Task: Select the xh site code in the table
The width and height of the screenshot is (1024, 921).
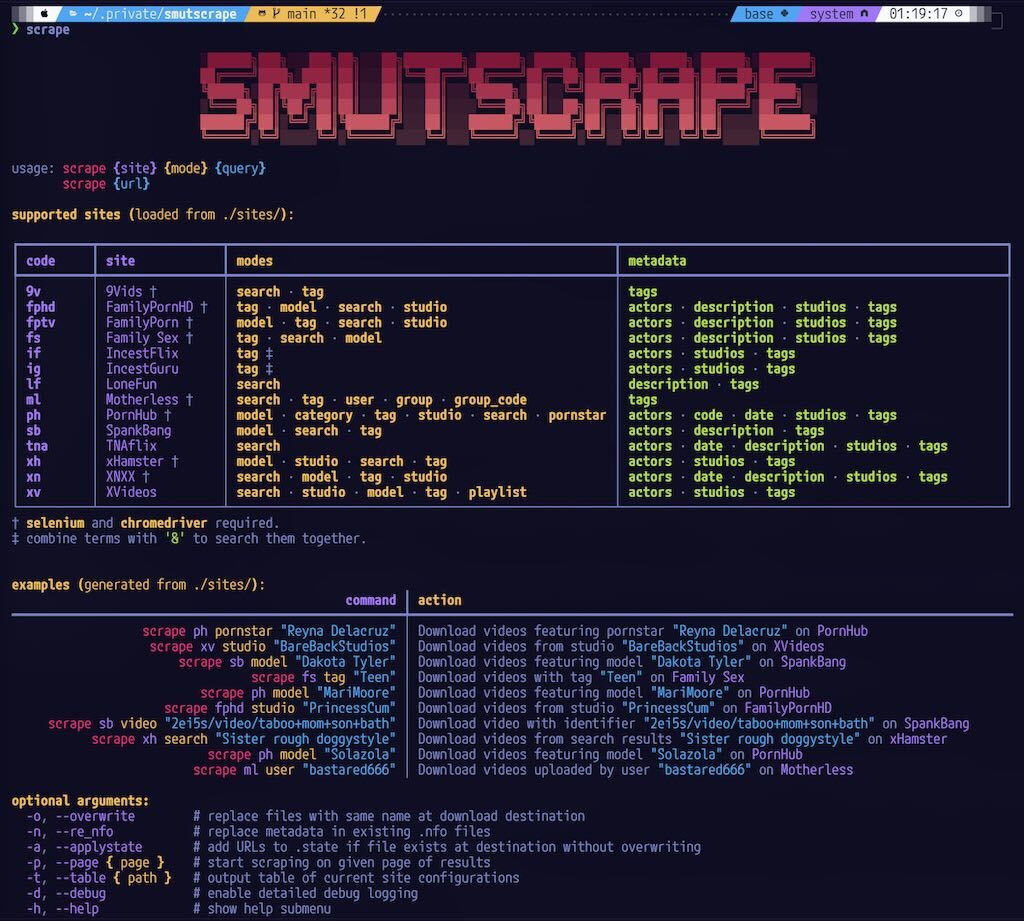Action: coord(33,461)
